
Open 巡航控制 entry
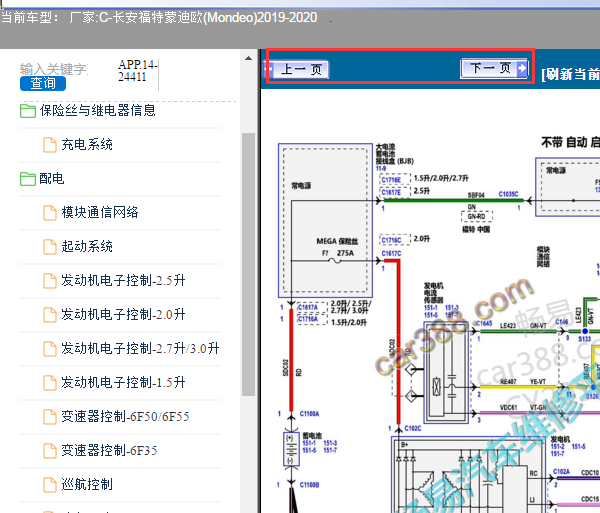coord(87,485)
